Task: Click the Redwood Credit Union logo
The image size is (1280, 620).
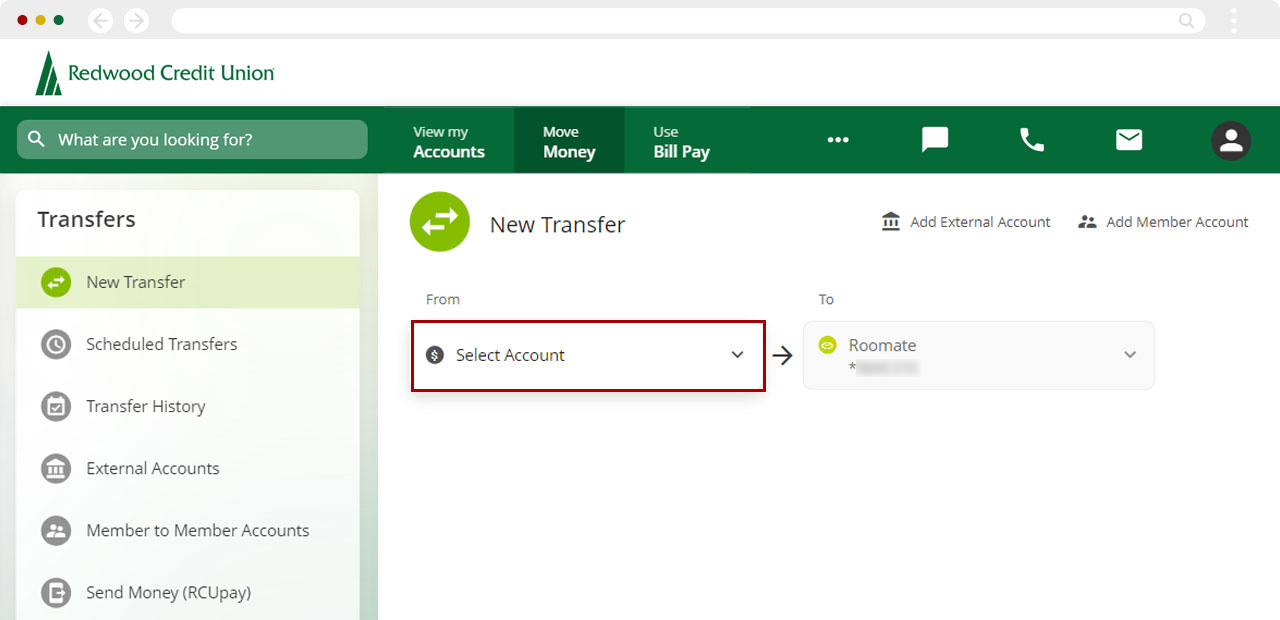Action: [x=155, y=73]
